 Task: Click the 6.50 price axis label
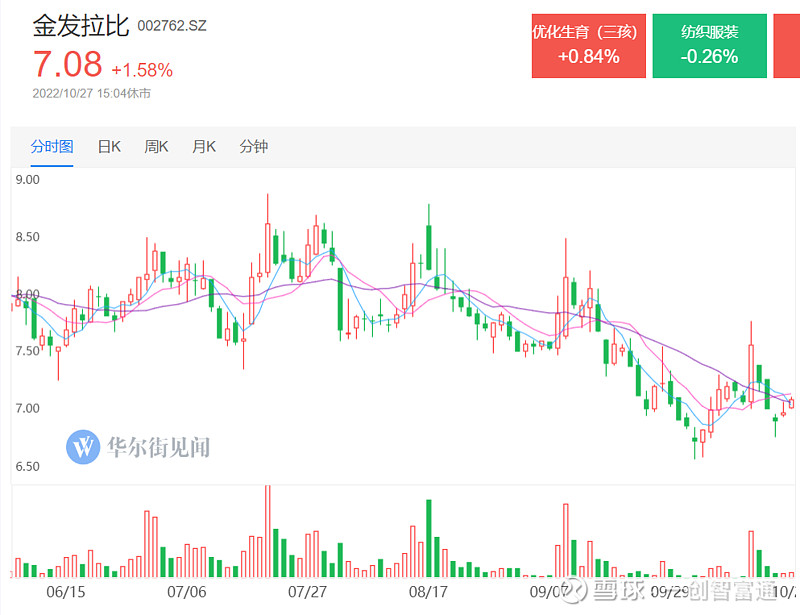28,466
